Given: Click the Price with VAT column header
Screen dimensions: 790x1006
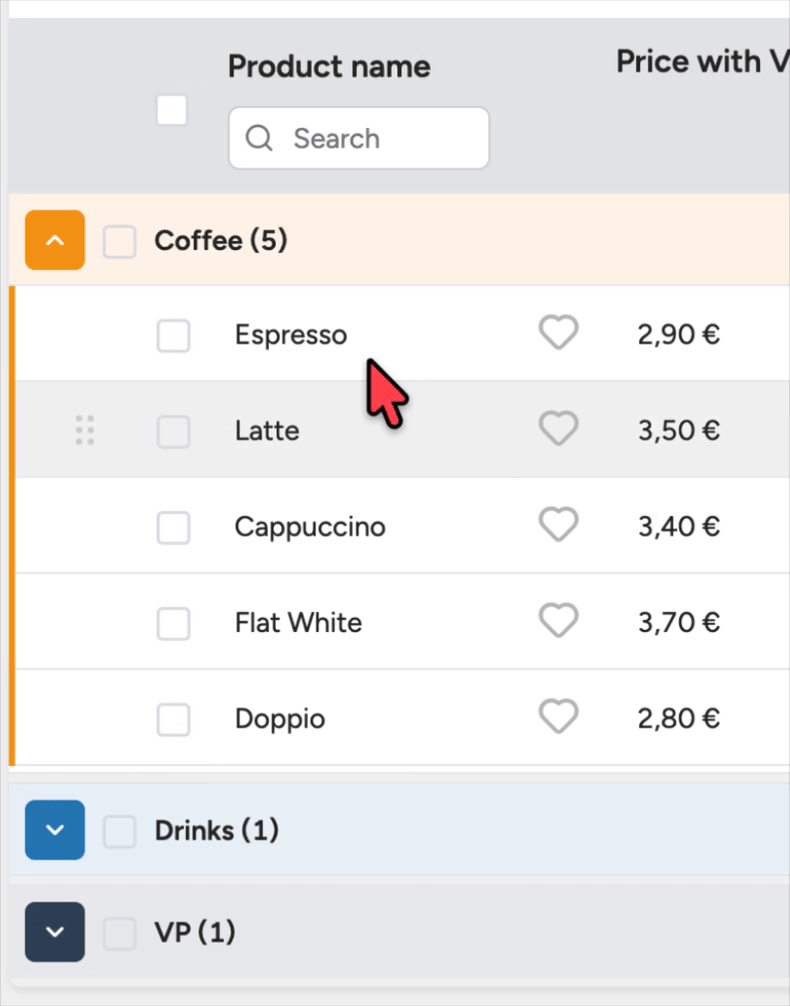Looking at the screenshot, I should click(703, 62).
